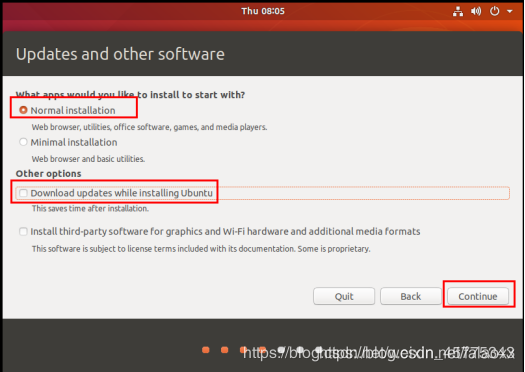Click the 'Other options' heading
The width and height of the screenshot is (525, 372).
(x=49, y=173)
